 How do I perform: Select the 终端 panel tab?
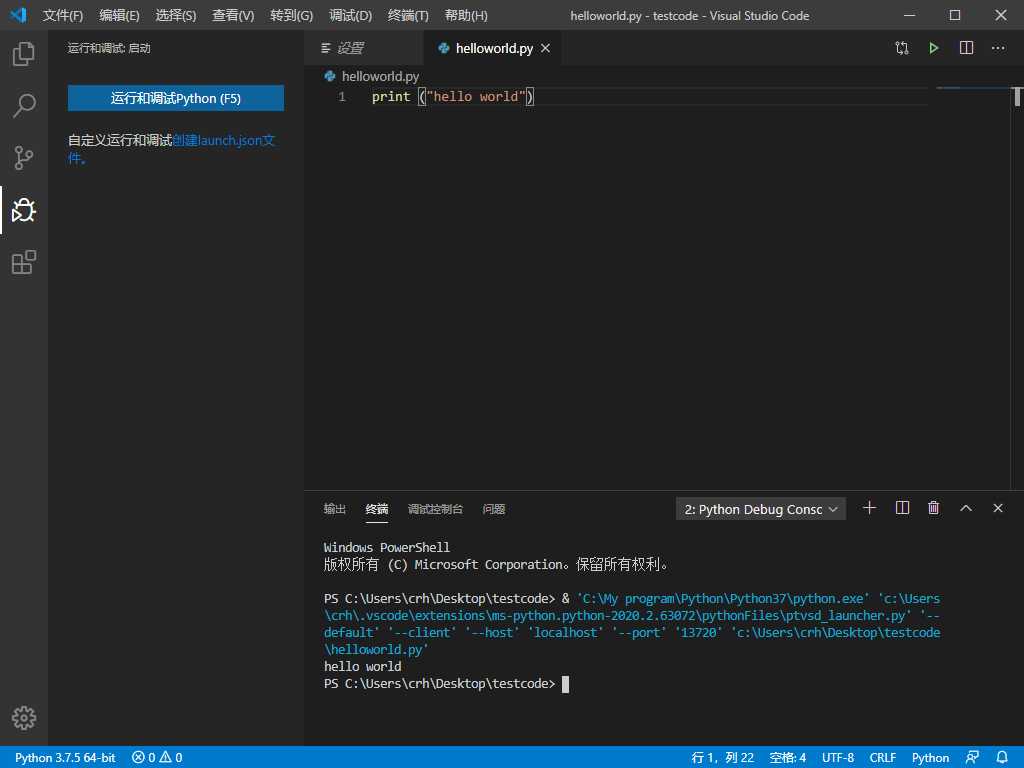377,509
